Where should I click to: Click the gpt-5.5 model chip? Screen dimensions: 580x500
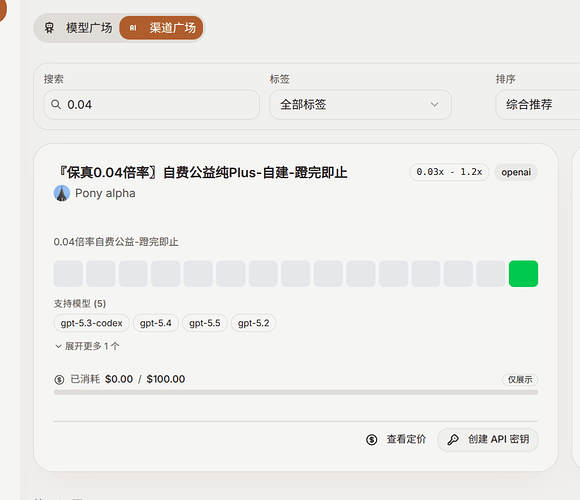[205, 323]
